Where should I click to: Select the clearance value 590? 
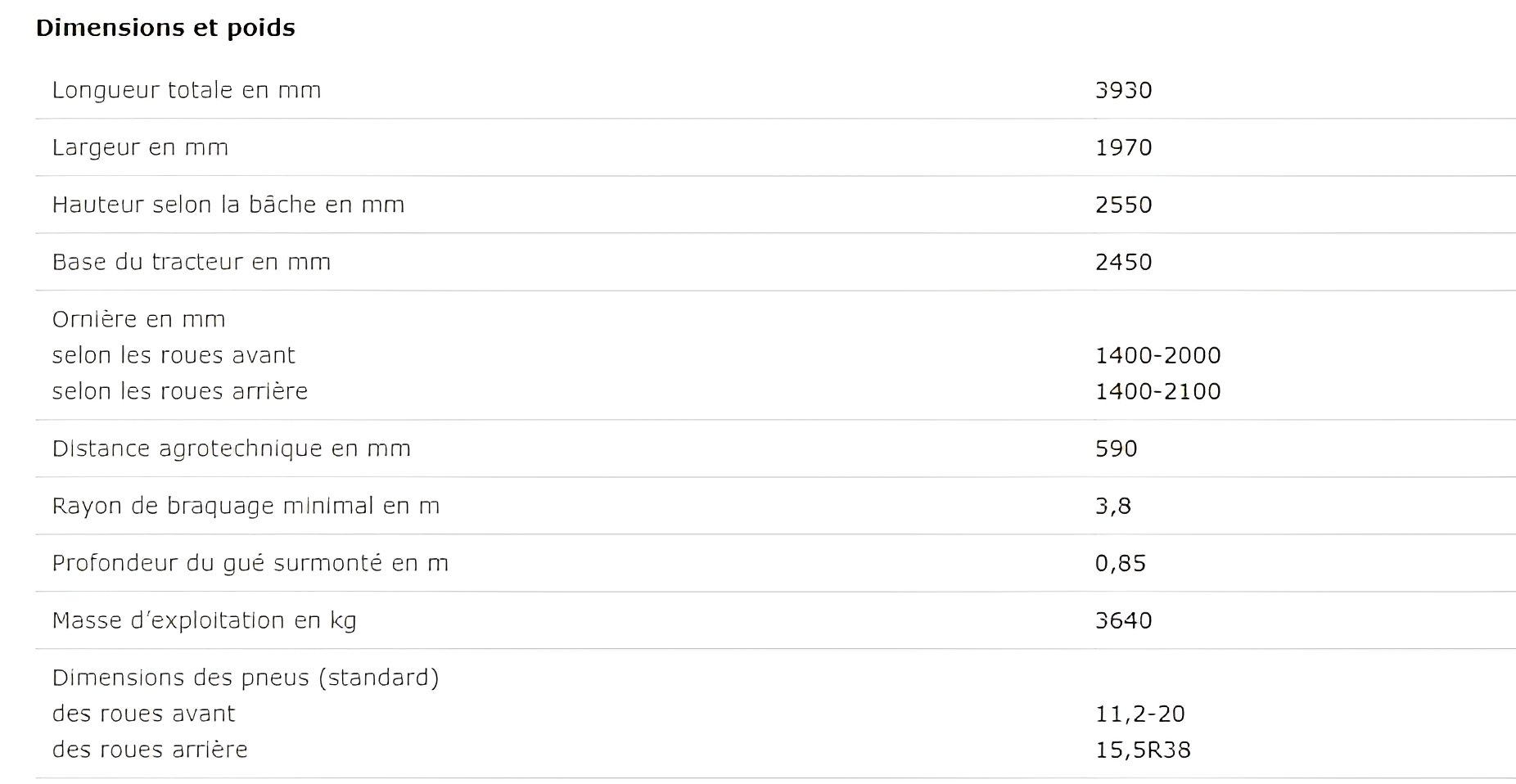click(1116, 448)
